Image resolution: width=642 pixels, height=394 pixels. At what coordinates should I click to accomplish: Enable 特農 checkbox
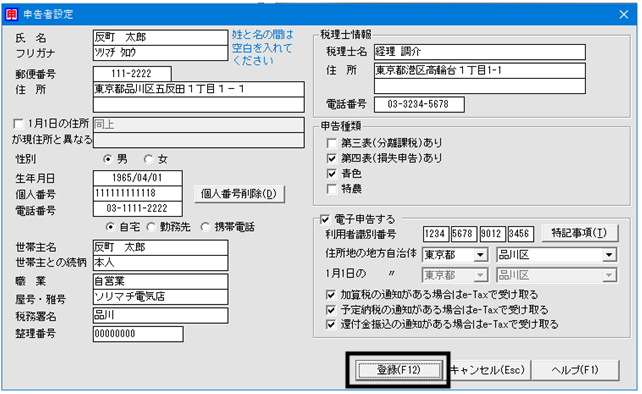[332, 189]
